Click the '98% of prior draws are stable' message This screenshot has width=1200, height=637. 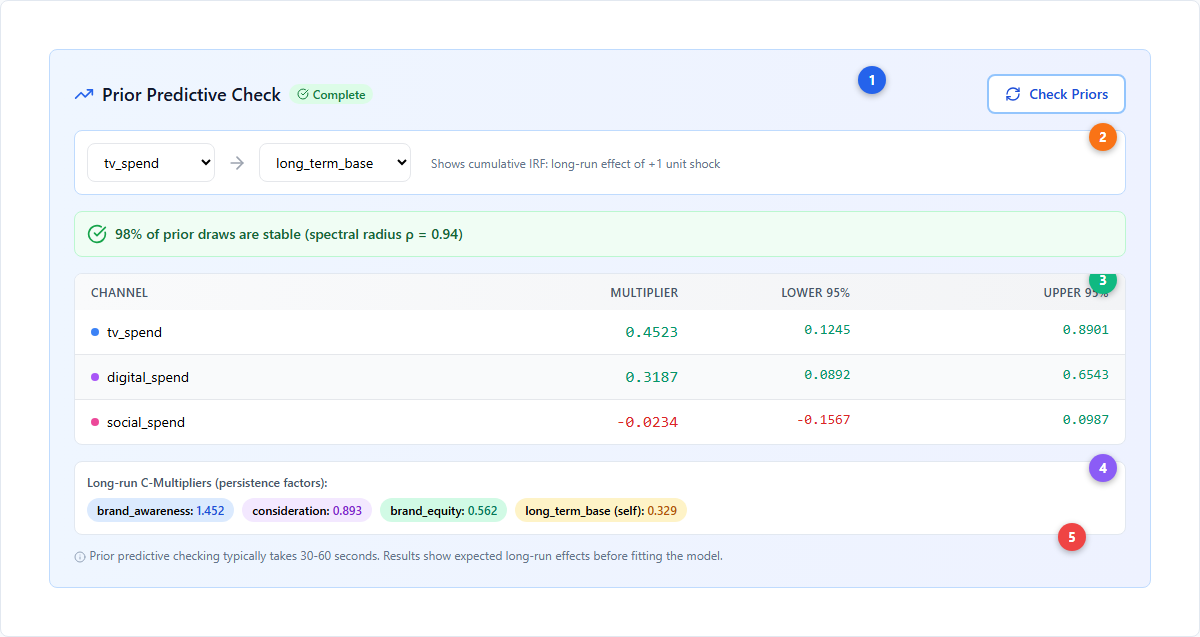[x=289, y=234]
